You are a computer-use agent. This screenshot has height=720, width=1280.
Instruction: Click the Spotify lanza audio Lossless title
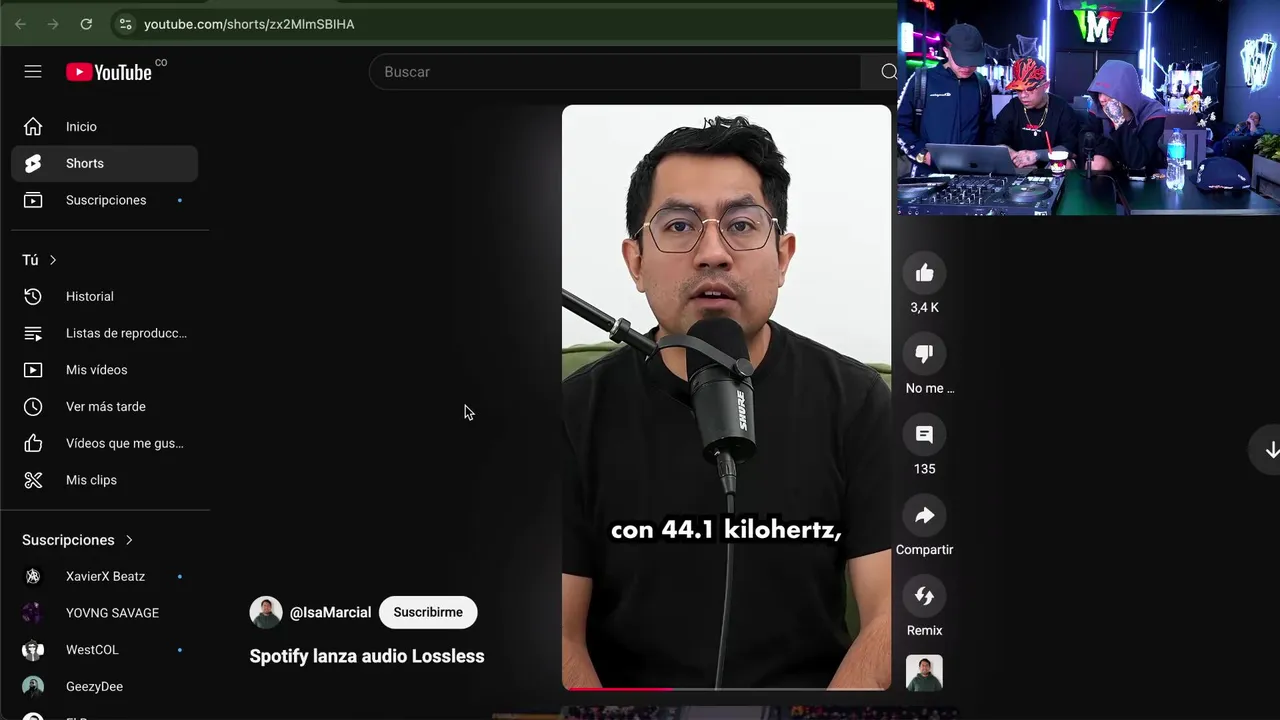click(x=367, y=656)
